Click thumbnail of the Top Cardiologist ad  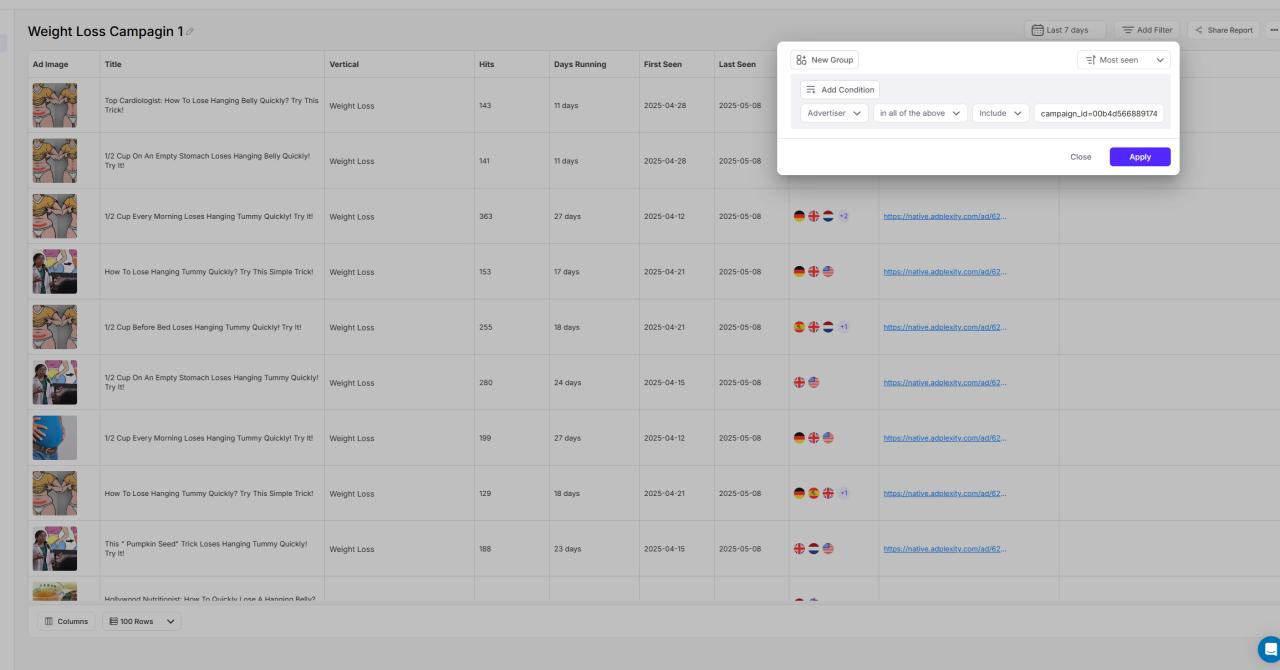tap(54, 105)
